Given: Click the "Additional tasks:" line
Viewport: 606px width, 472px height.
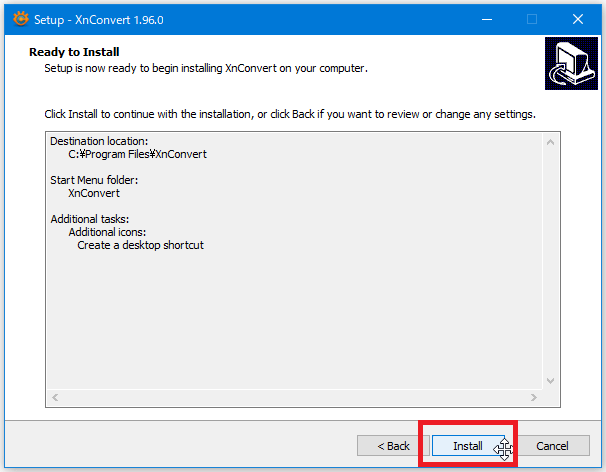Looking at the screenshot, I should click(90, 219).
